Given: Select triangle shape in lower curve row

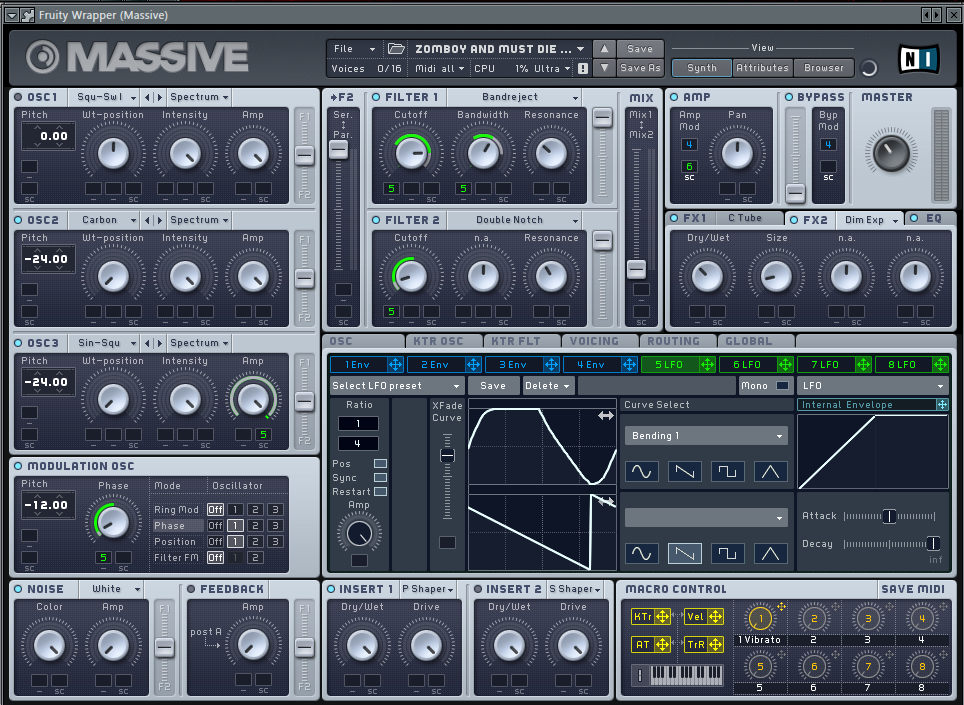Looking at the screenshot, I should click(770, 553).
